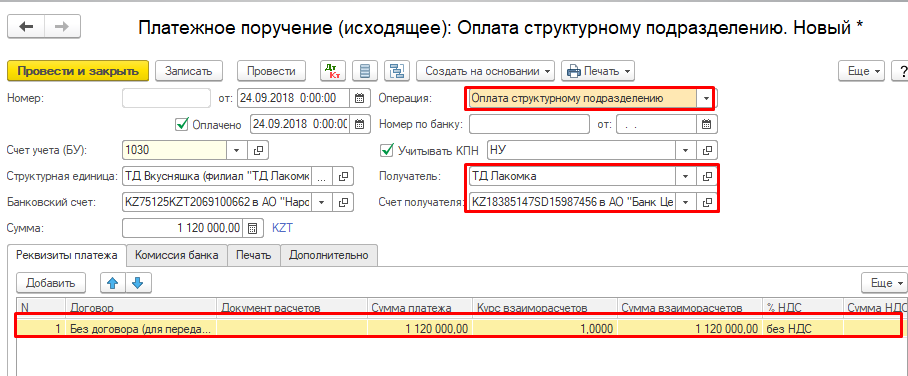
Task: Expand the Счет получателя dropdown
Action: (686, 202)
